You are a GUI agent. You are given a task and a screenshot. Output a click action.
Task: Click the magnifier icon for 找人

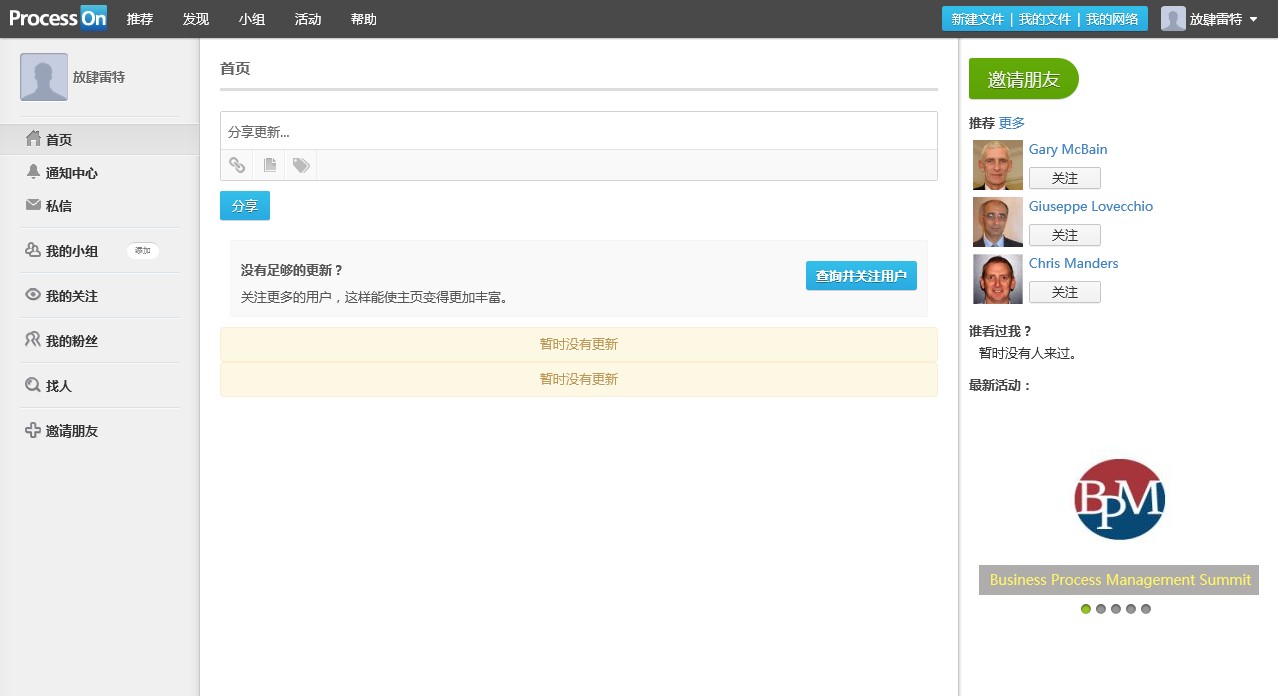(x=33, y=385)
